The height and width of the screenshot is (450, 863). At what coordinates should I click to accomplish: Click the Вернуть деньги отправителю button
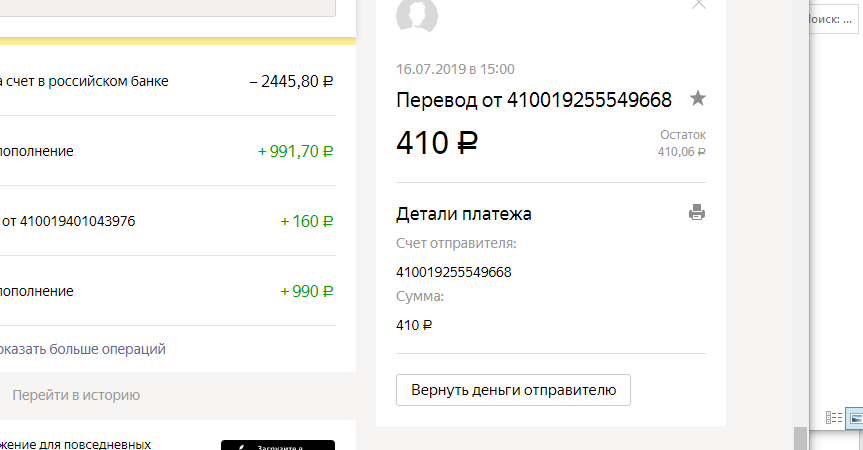click(513, 390)
